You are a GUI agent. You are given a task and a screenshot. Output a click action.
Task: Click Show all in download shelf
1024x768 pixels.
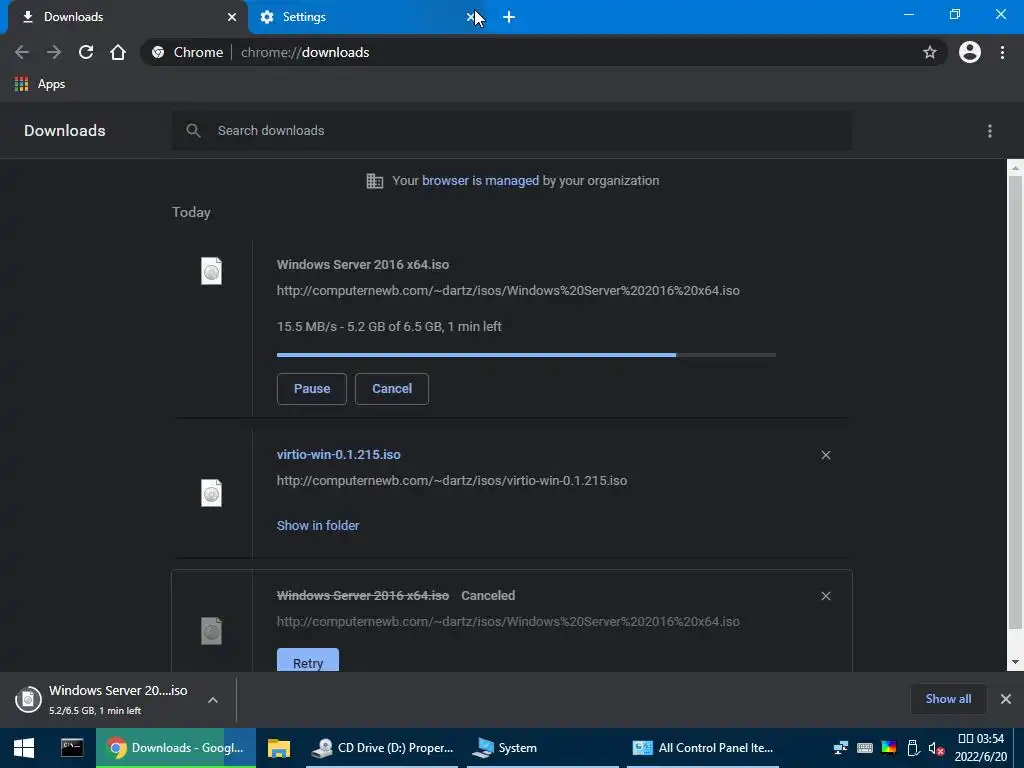[948, 699]
